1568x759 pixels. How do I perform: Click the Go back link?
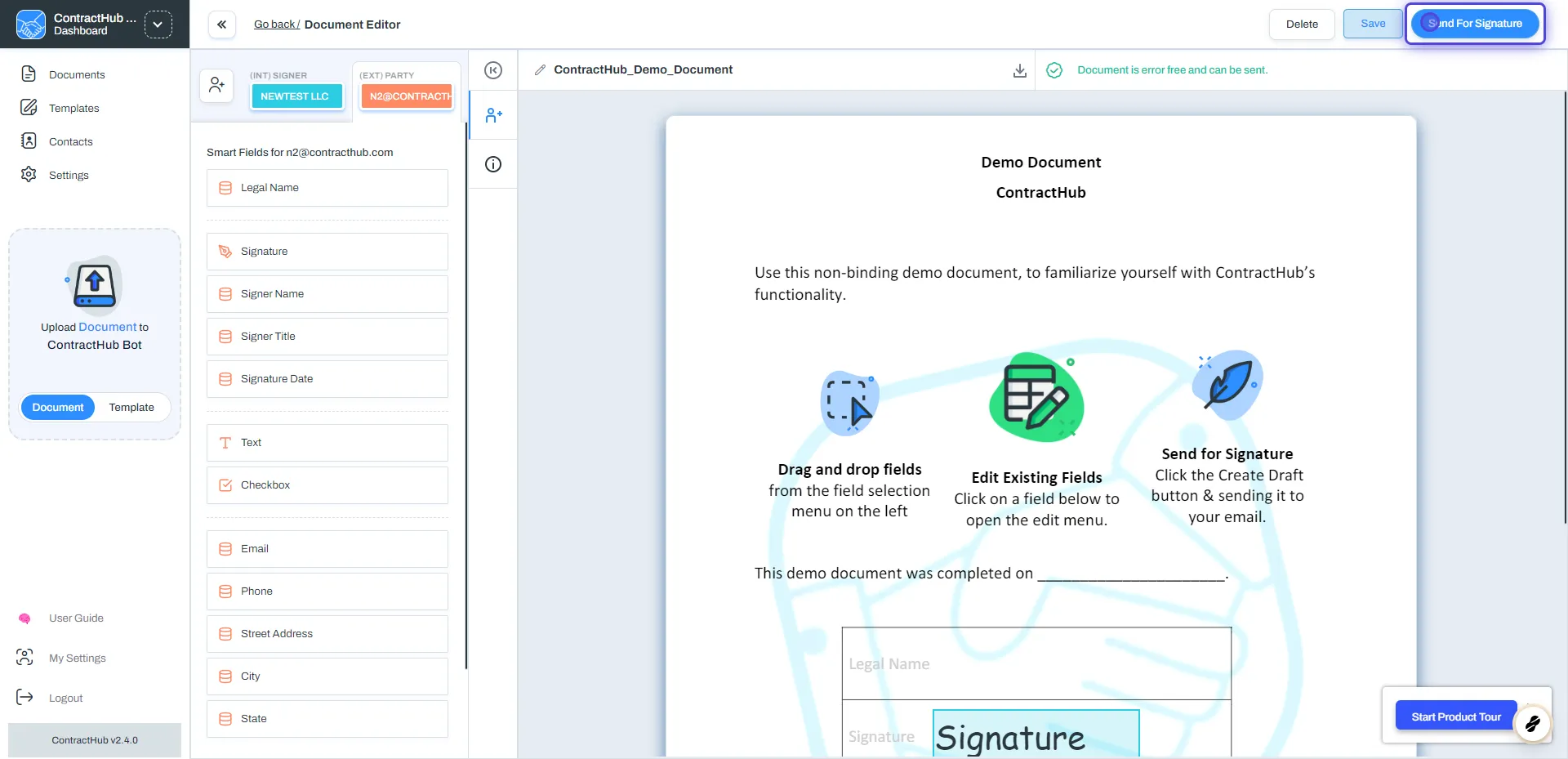[x=276, y=25]
